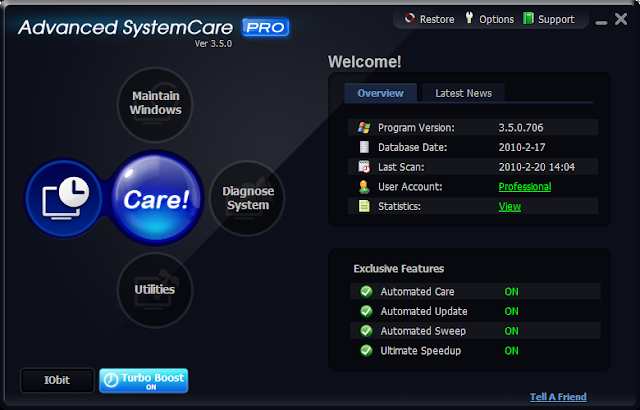Viewport: 640px width, 410px height.
Task: Click the Automated Update green check icon
Action: [366, 311]
